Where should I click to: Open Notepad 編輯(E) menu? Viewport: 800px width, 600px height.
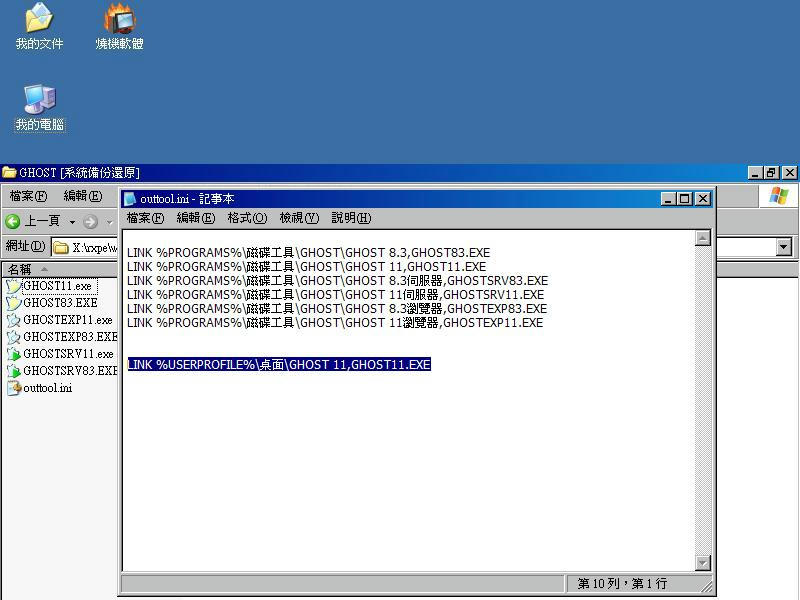click(195, 218)
